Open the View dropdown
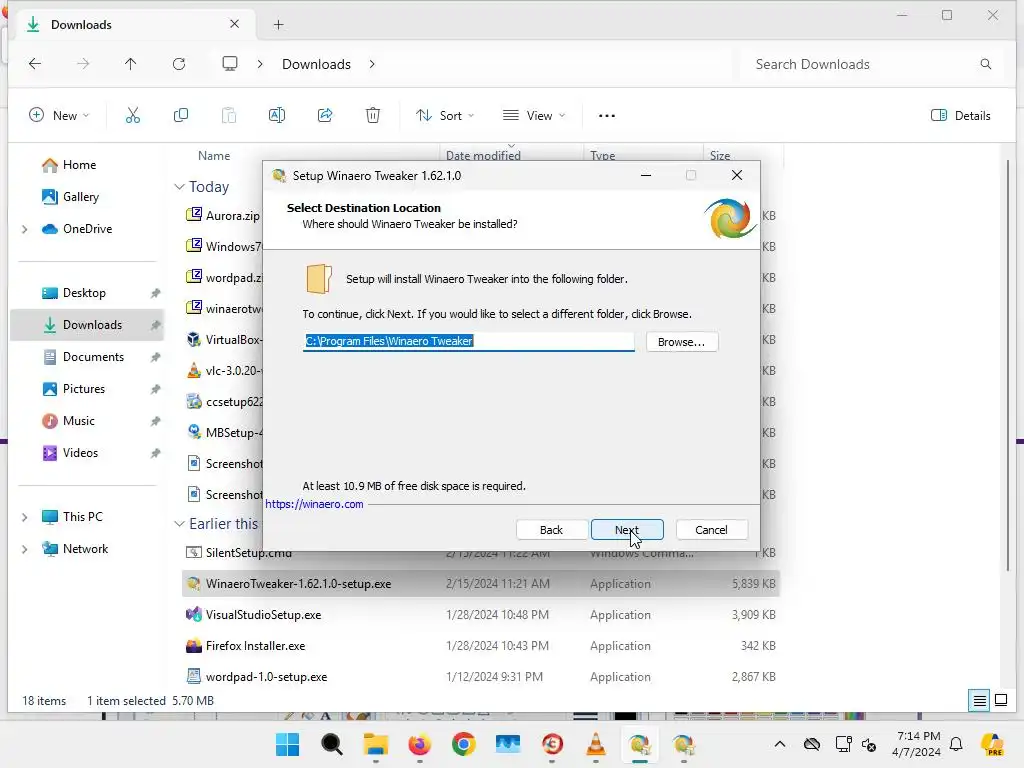The height and width of the screenshot is (768, 1024). point(534,116)
